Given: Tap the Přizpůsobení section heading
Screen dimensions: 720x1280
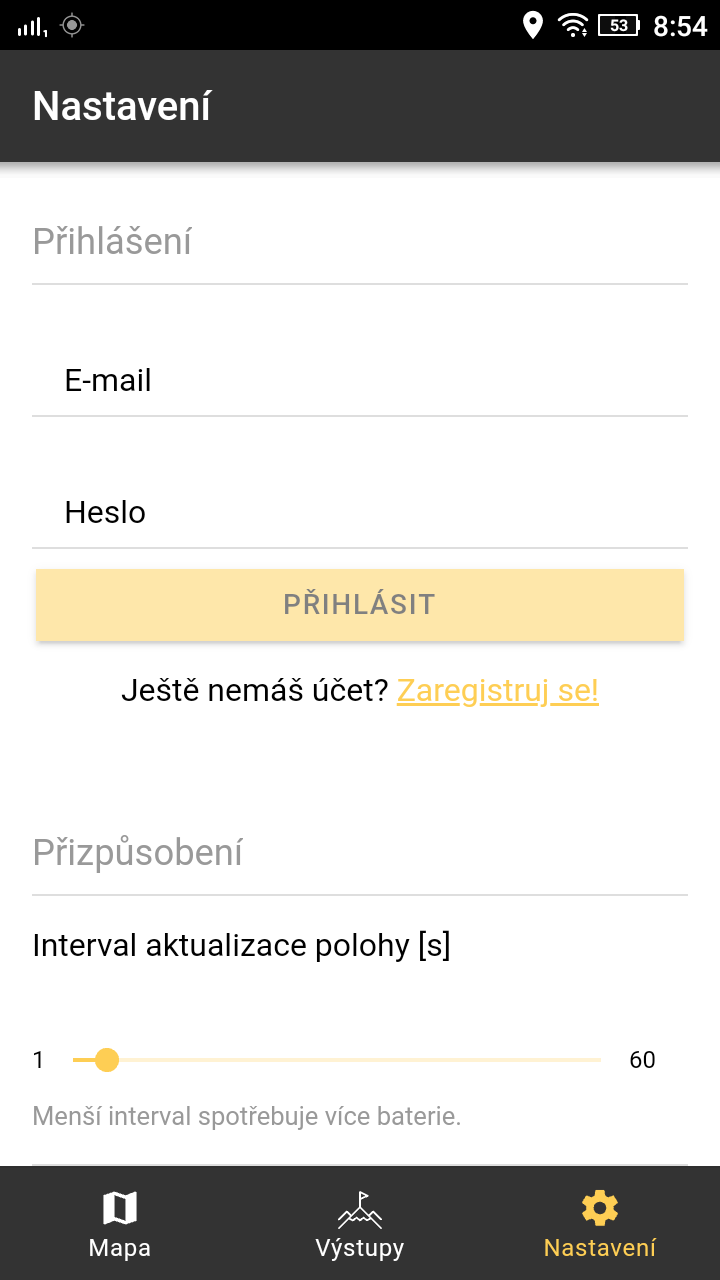Looking at the screenshot, I should (x=138, y=853).
